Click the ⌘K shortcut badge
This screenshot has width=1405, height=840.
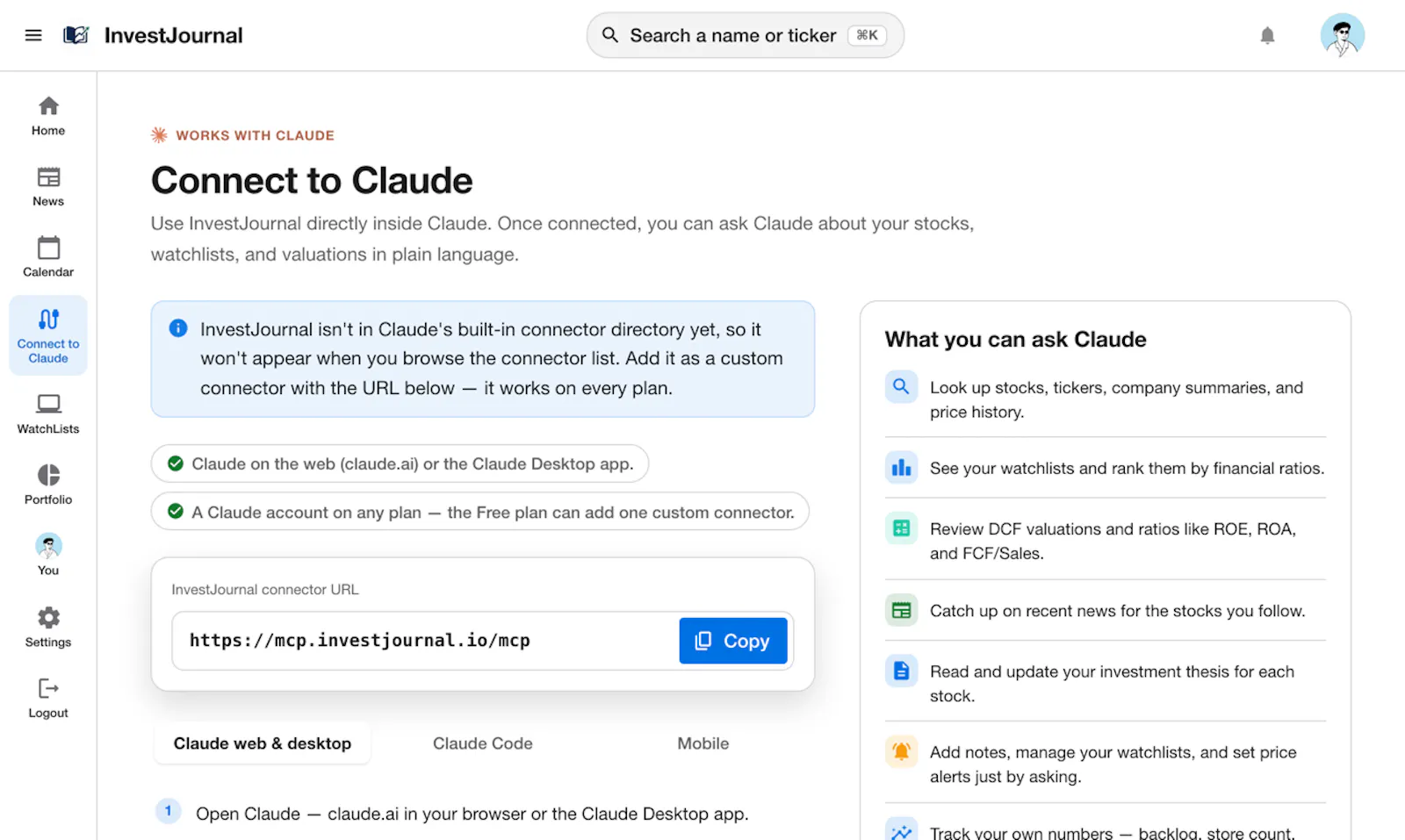867,35
